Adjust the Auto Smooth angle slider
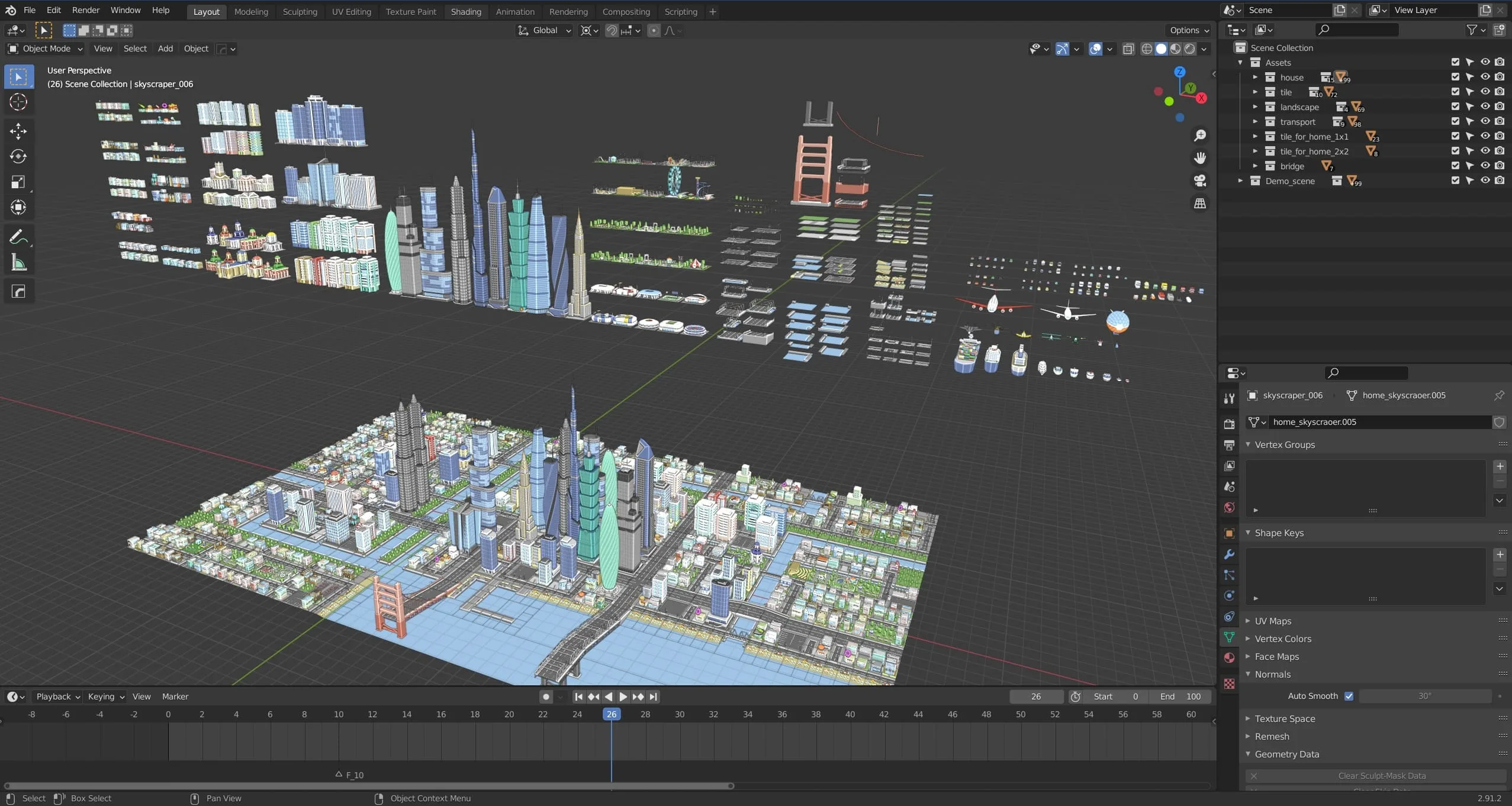This screenshot has width=1512, height=806. [1425, 697]
